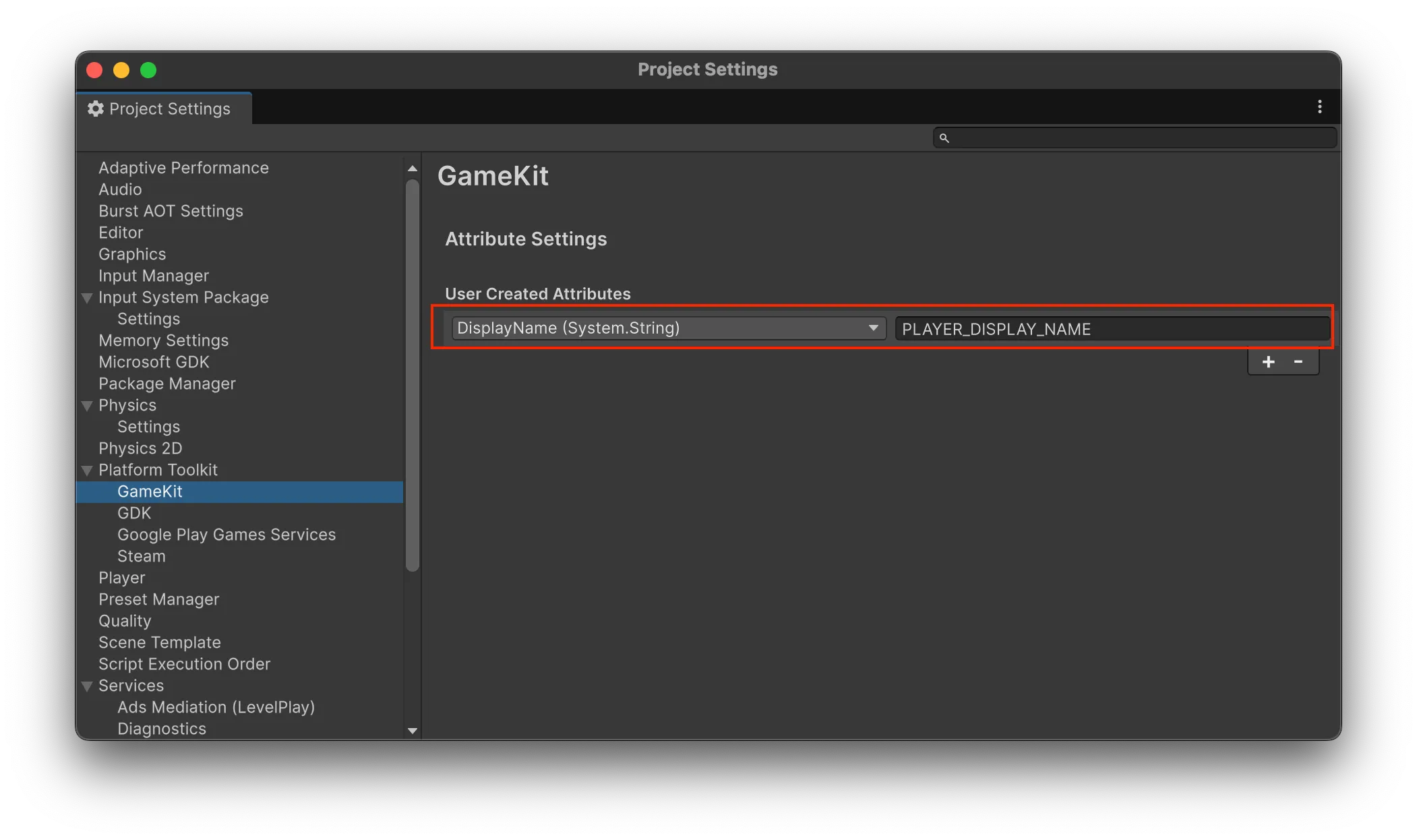Add a new attribute with the plus button
This screenshot has width=1417, height=840.
tap(1268, 362)
